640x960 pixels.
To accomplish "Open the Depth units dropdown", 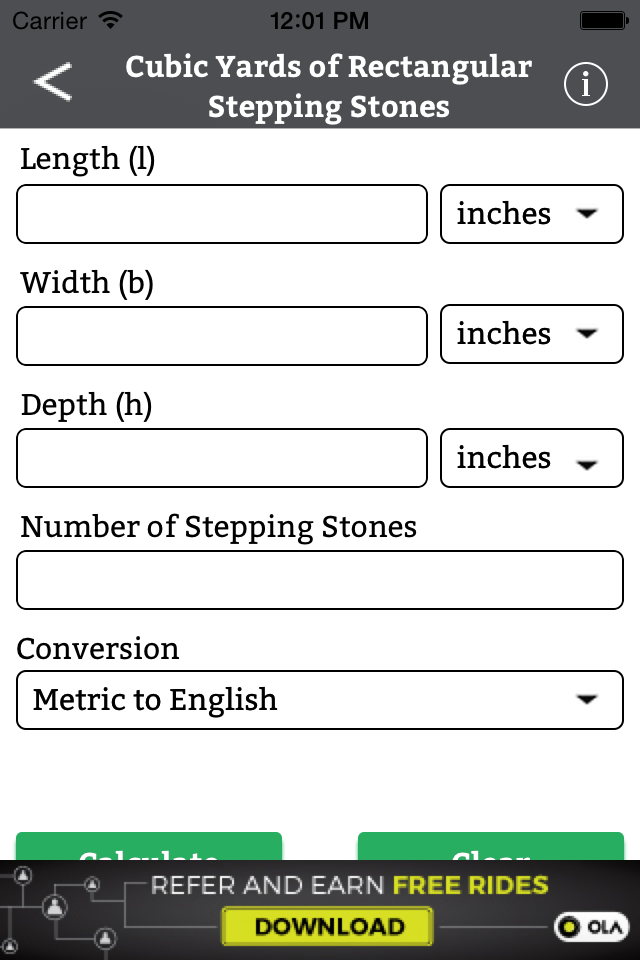I will [531, 458].
